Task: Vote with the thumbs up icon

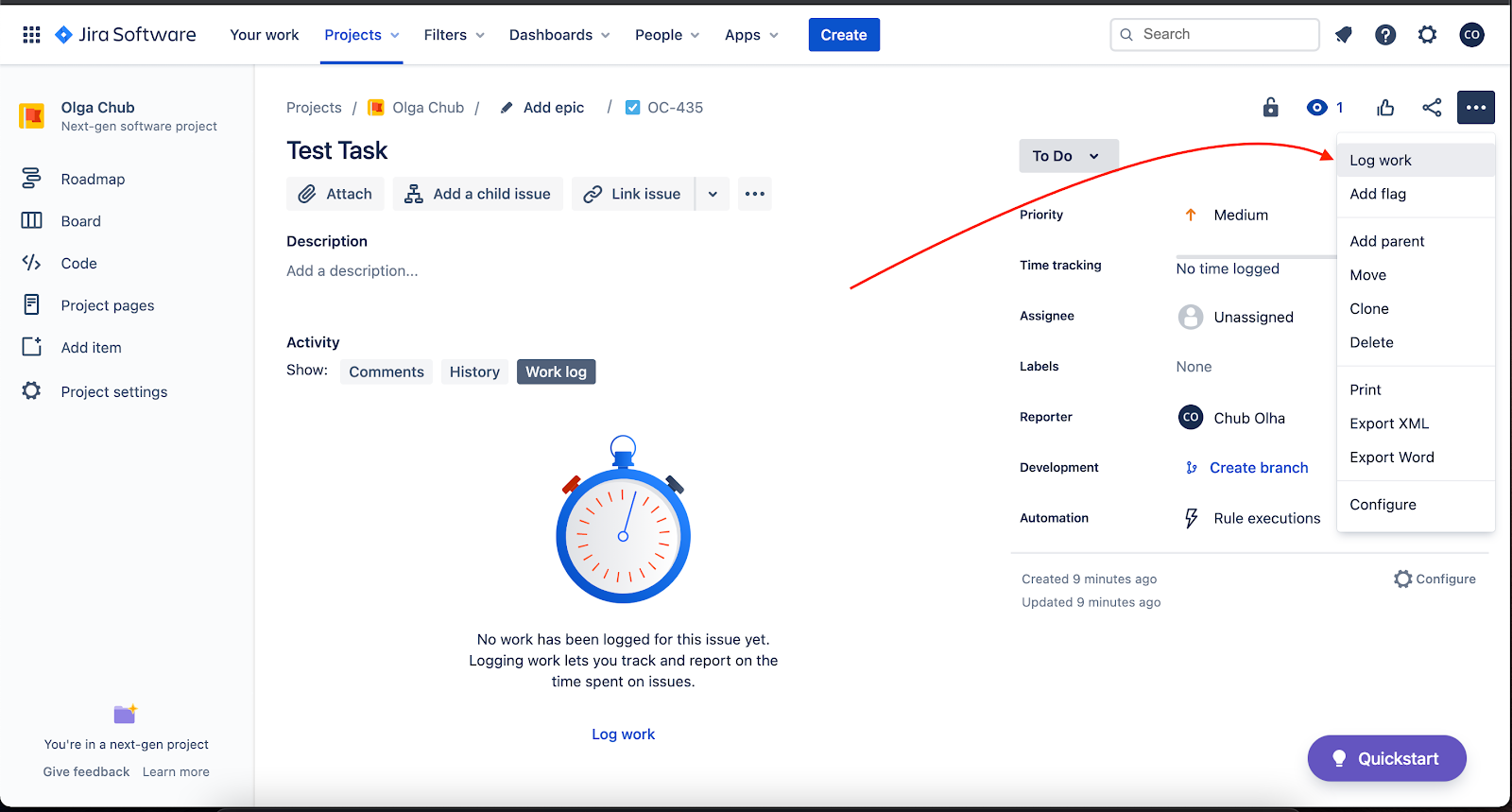Action: (x=1385, y=108)
